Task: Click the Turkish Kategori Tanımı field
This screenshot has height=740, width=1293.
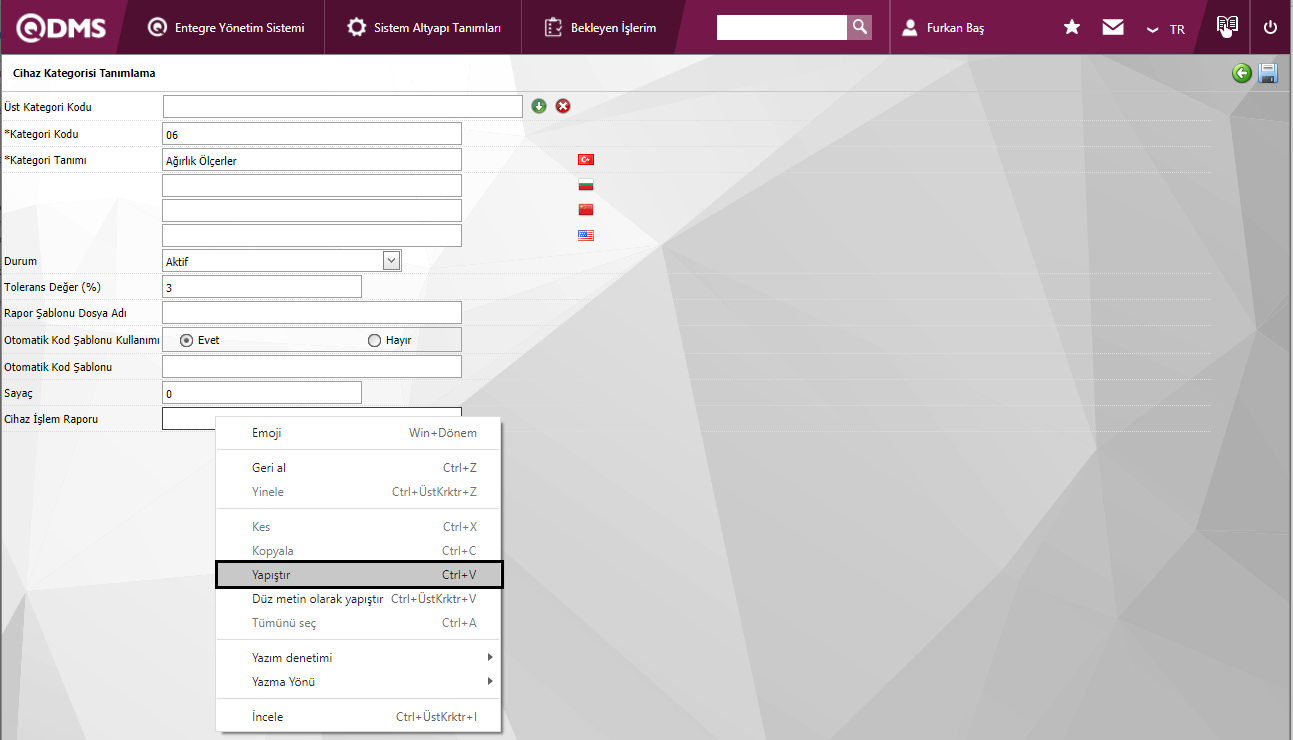Action: tap(312, 160)
